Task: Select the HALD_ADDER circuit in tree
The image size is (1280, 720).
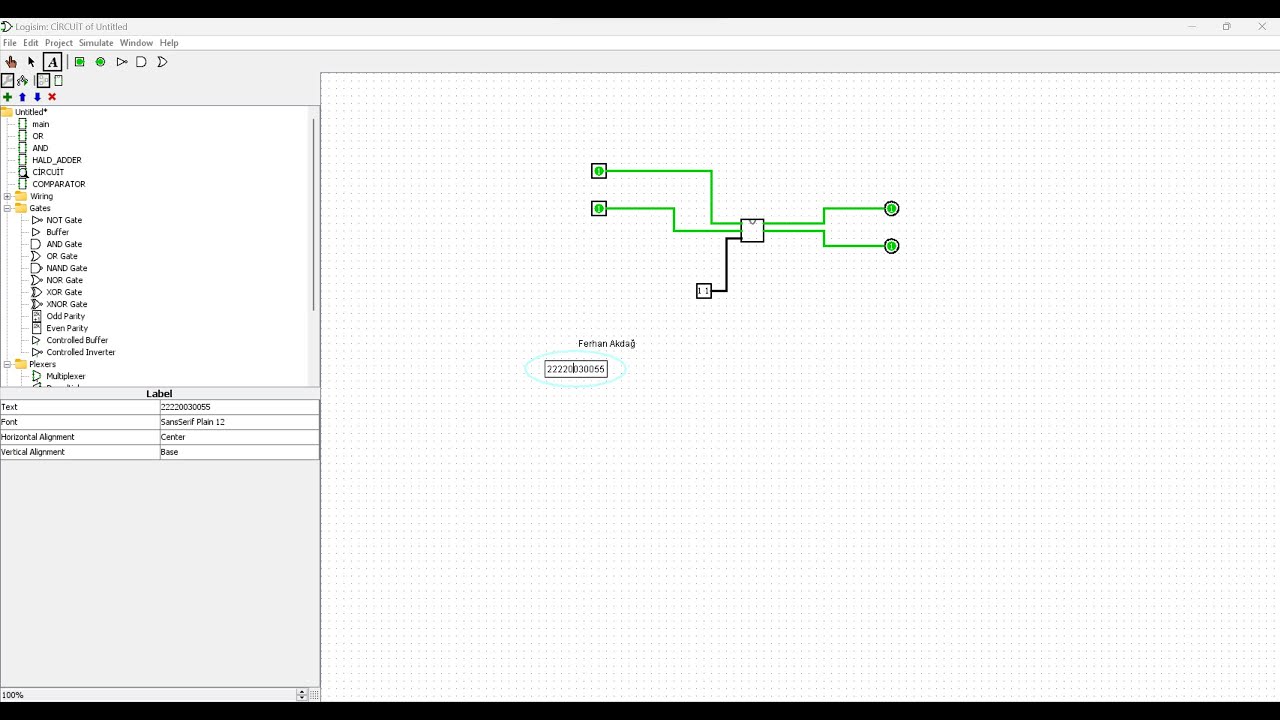Action: [x=56, y=160]
